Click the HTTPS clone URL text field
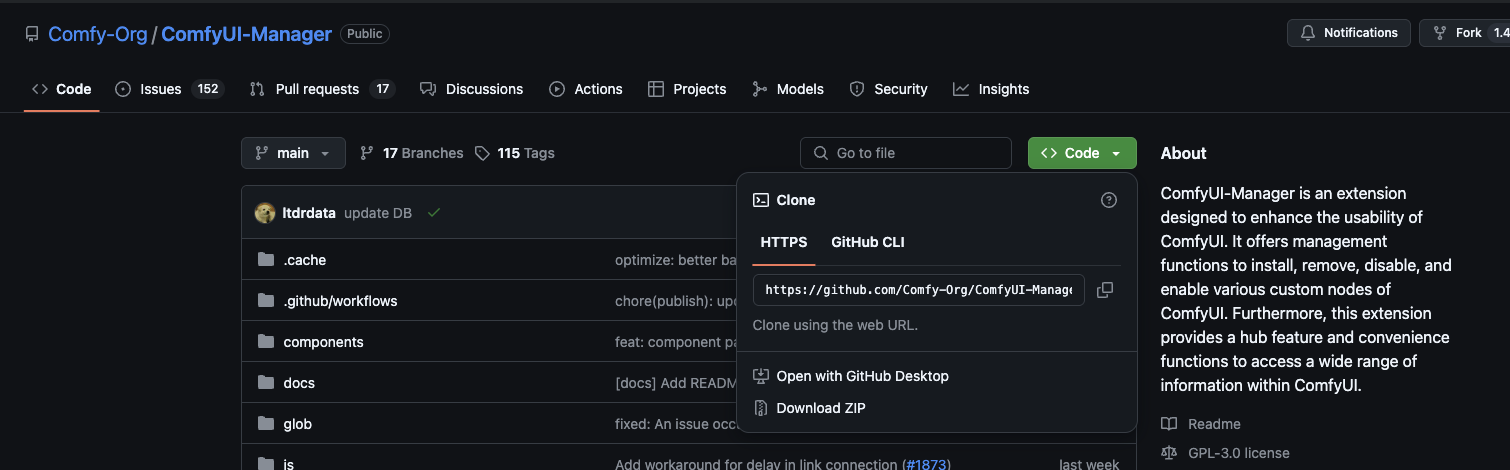Image resolution: width=1510 pixels, height=470 pixels. [919, 290]
